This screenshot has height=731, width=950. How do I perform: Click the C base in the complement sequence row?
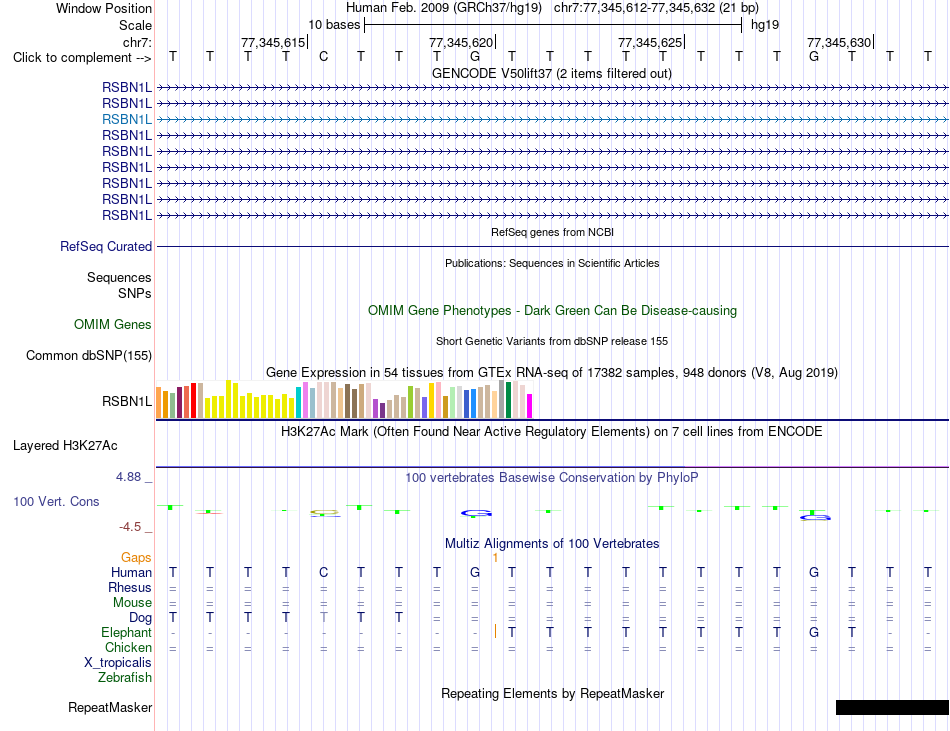(324, 56)
